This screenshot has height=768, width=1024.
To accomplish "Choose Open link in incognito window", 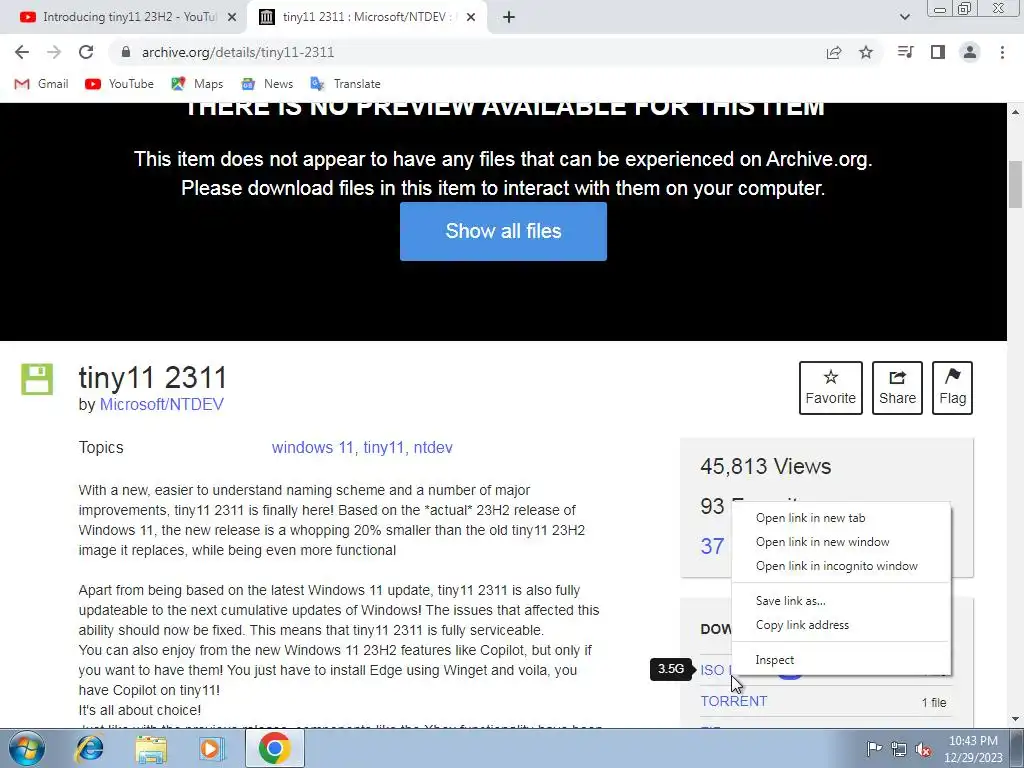I will [x=841, y=566].
